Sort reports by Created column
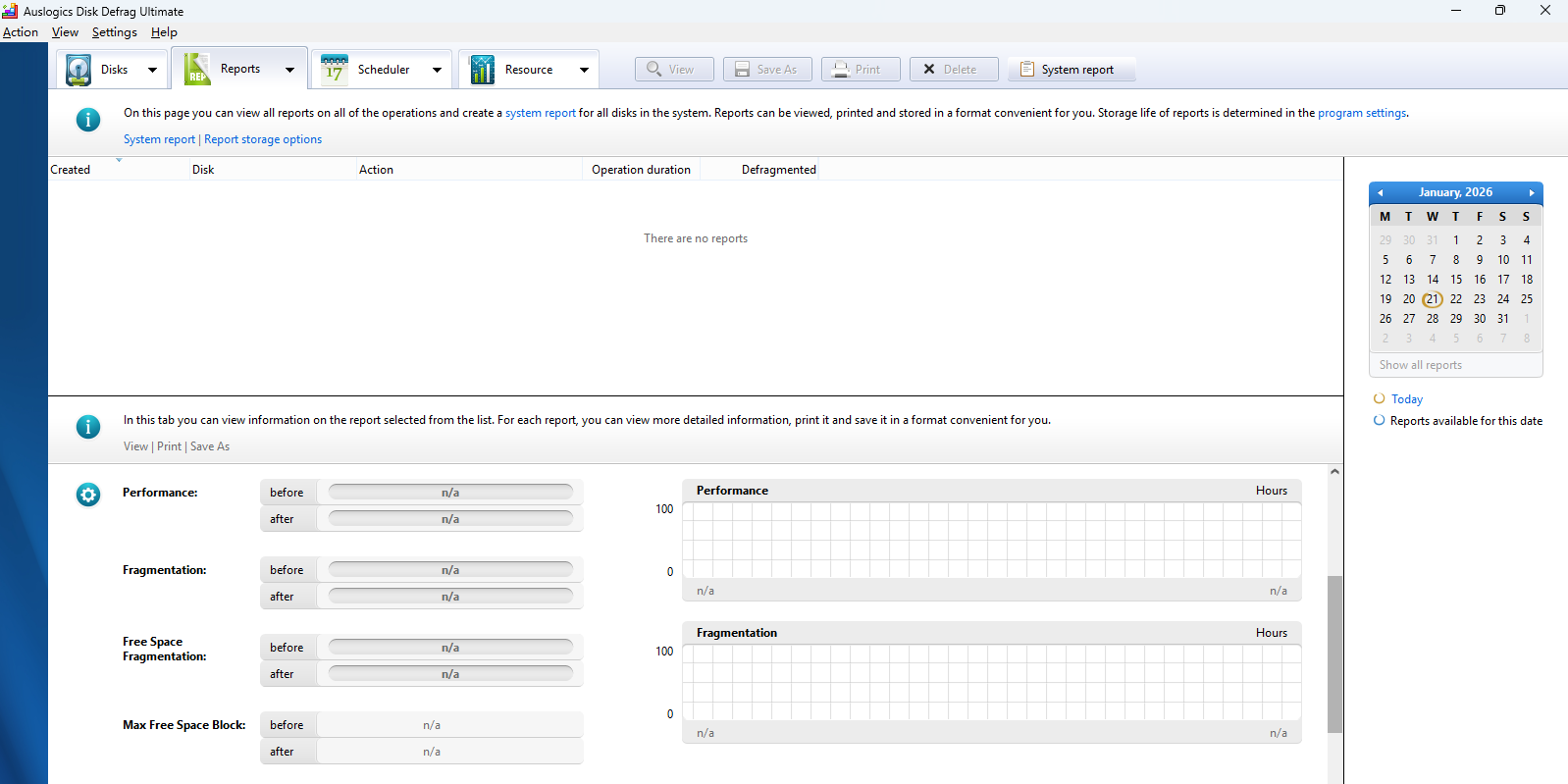1568x784 pixels. (x=71, y=170)
